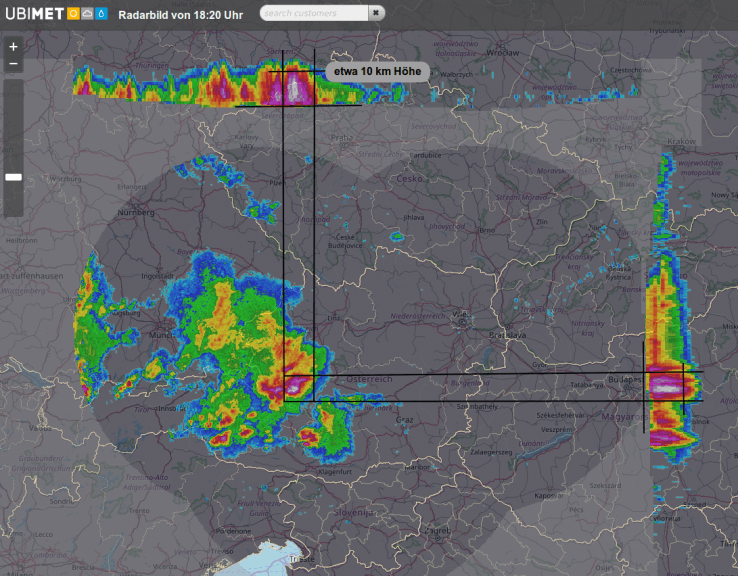Click the white zoom slider handle
738x576 pixels.
(13, 177)
